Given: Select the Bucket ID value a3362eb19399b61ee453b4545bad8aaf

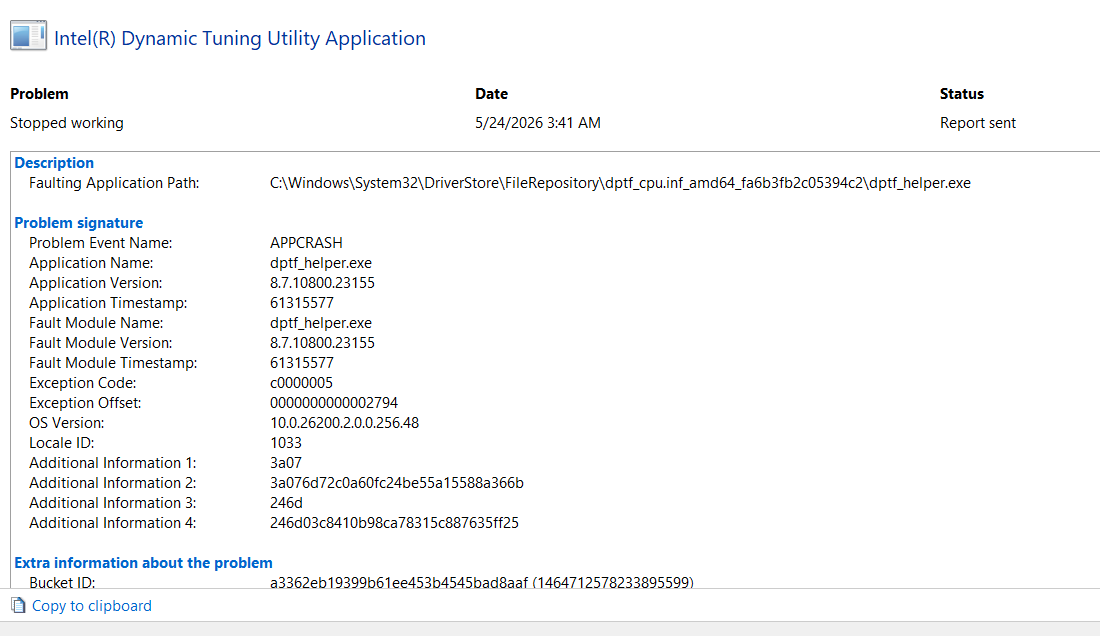Looking at the screenshot, I should [x=399, y=582].
